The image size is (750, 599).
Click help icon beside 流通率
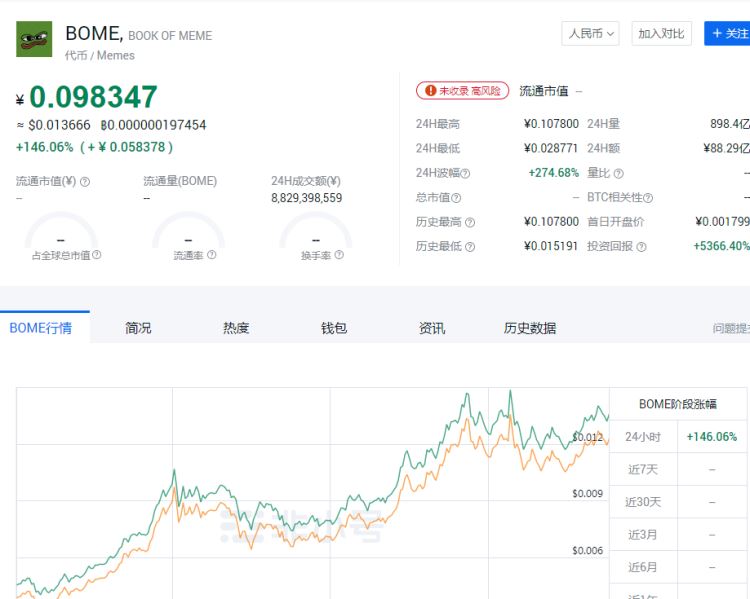click(x=211, y=256)
